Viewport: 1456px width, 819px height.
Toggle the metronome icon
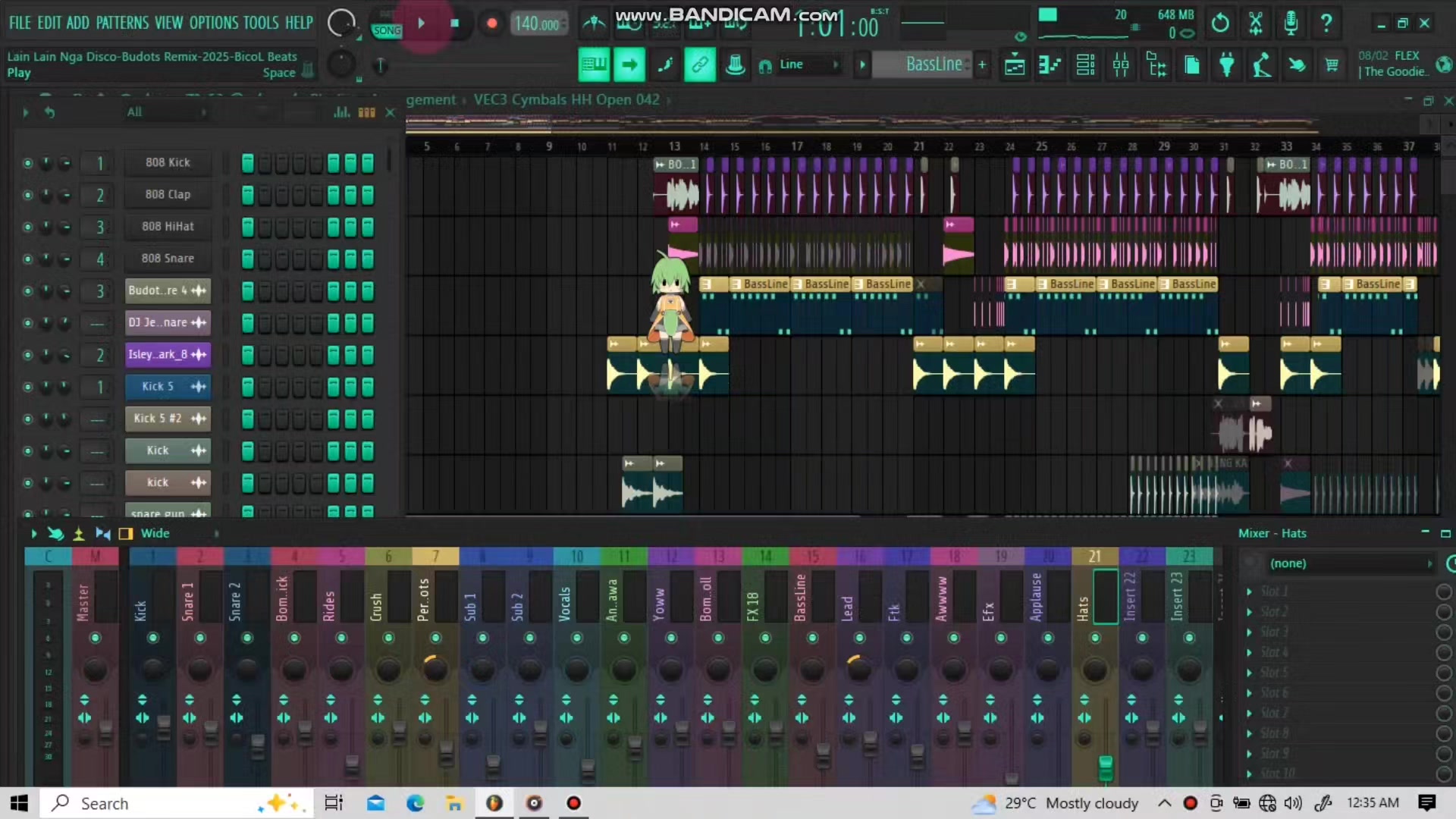(x=594, y=24)
